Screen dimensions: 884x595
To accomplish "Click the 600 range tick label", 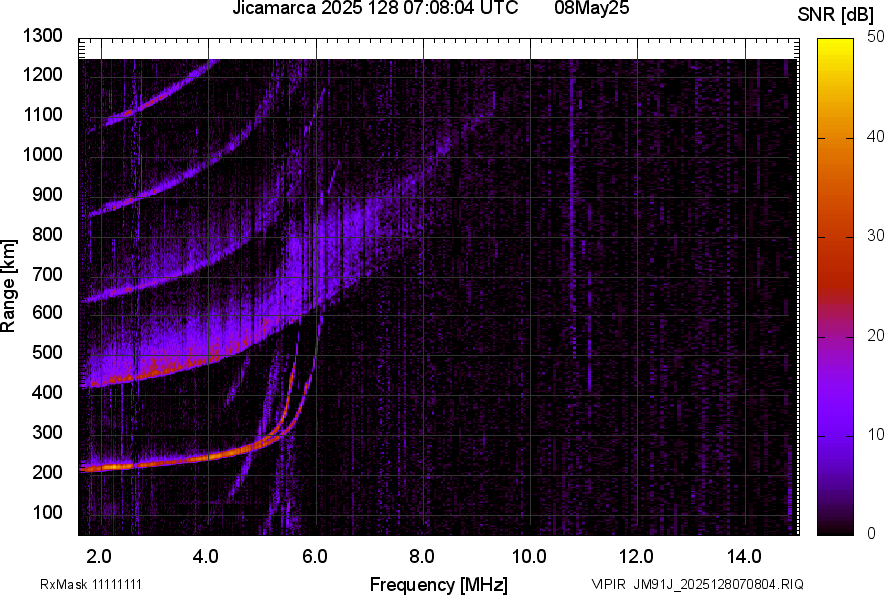I will pos(47,312).
